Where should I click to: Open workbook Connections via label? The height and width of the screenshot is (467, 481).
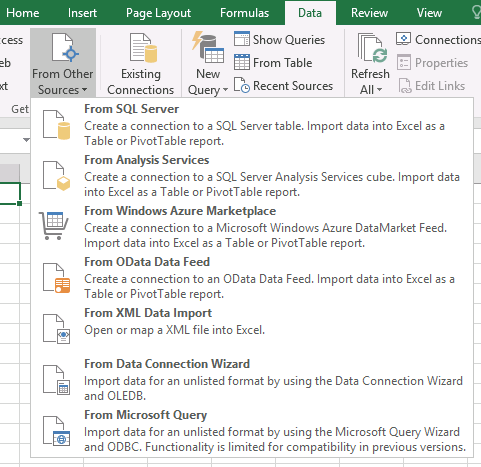click(448, 40)
